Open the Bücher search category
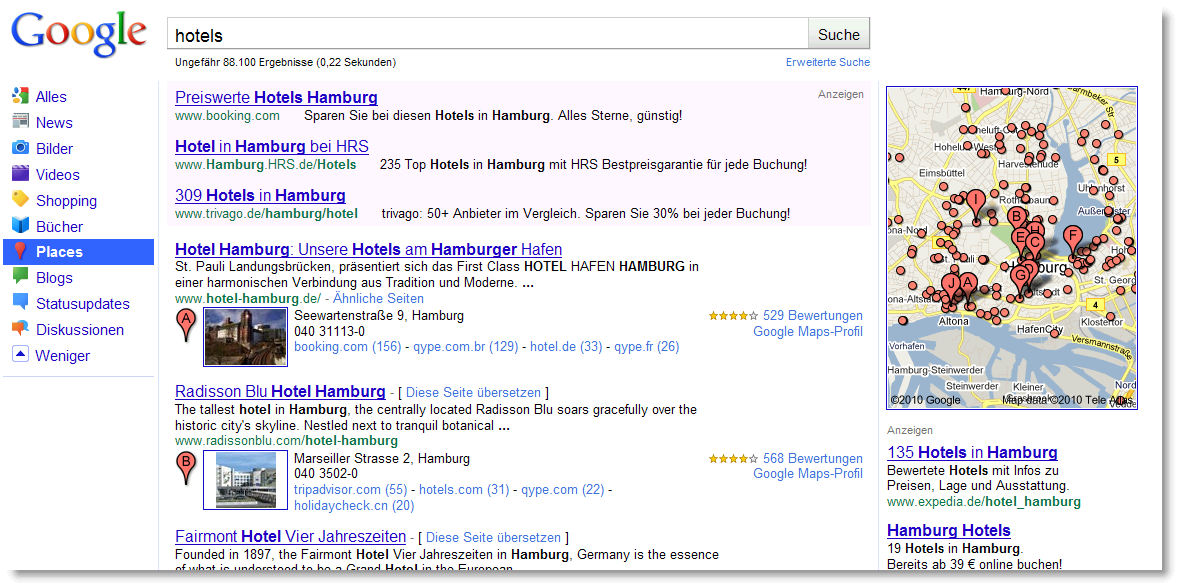The image size is (1178, 586). point(59,226)
